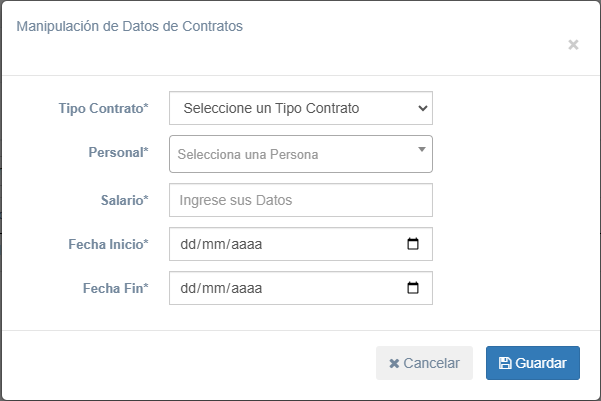Open the Seleccione un Tipo Contrato select
Image resolution: width=601 pixels, height=401 pixels.
coord(301,108)
